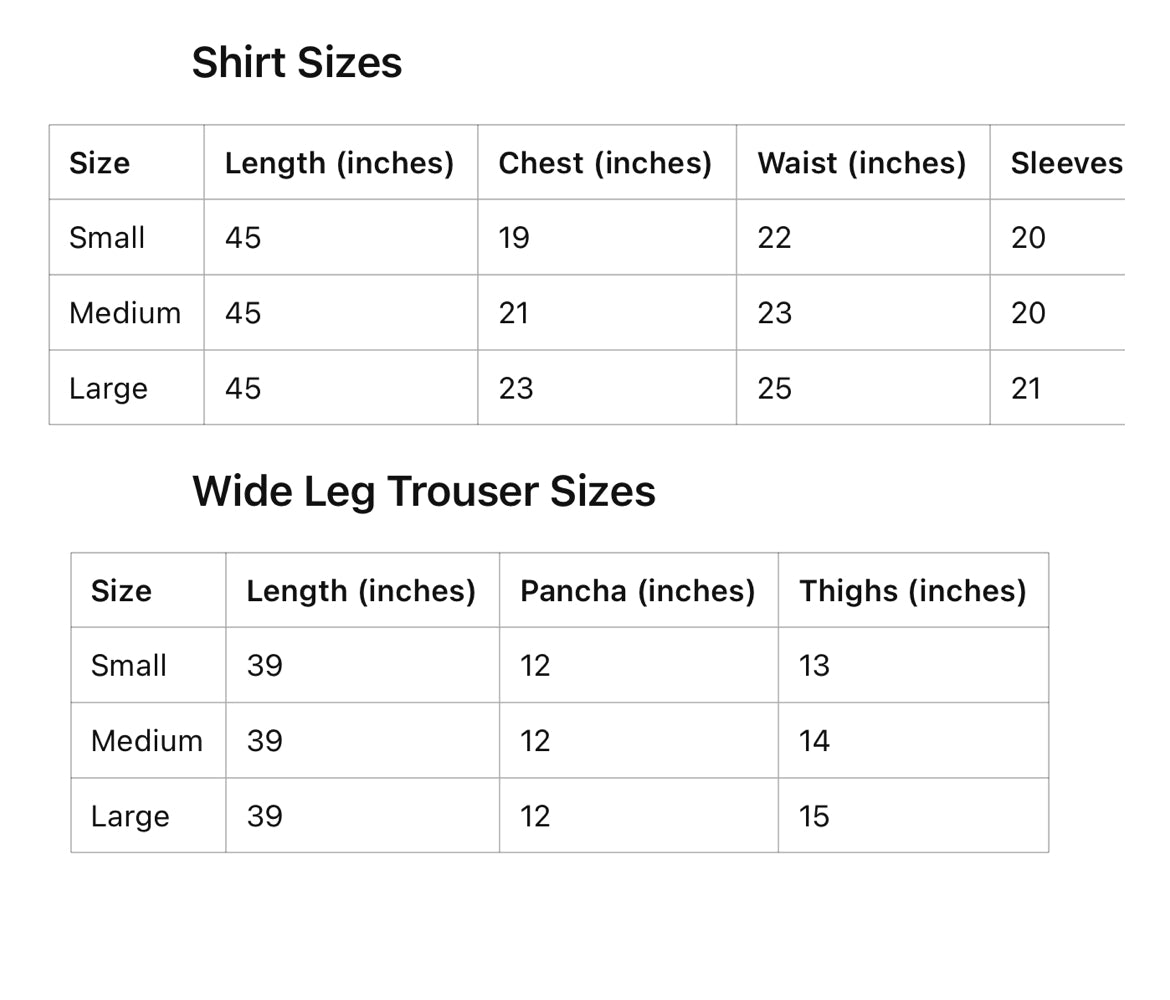Click the partially visible Sleeves header
This screenshot has height=1000, width=1170.
coord(1066,163)
